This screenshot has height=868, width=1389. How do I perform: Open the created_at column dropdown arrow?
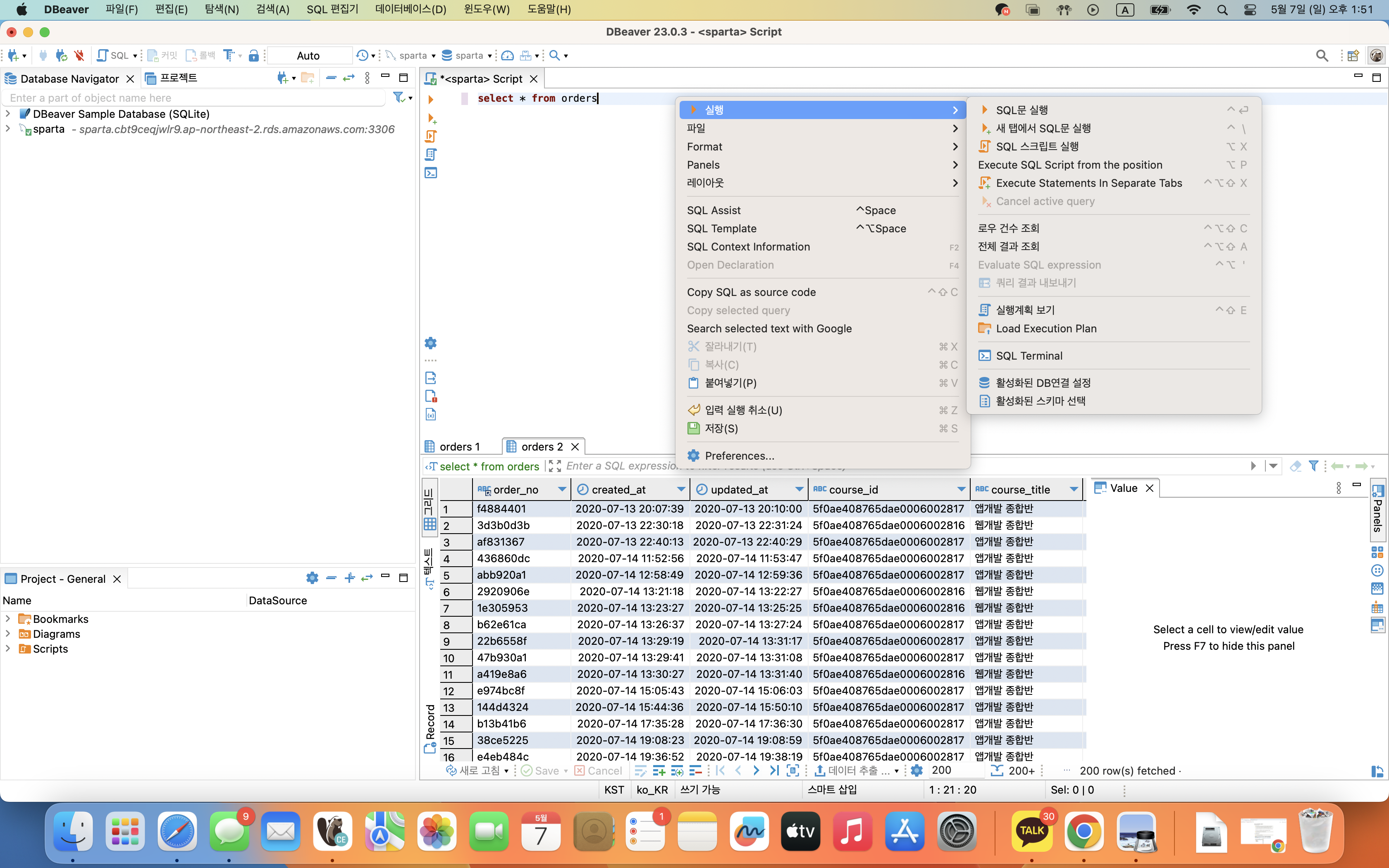(681, 489)
